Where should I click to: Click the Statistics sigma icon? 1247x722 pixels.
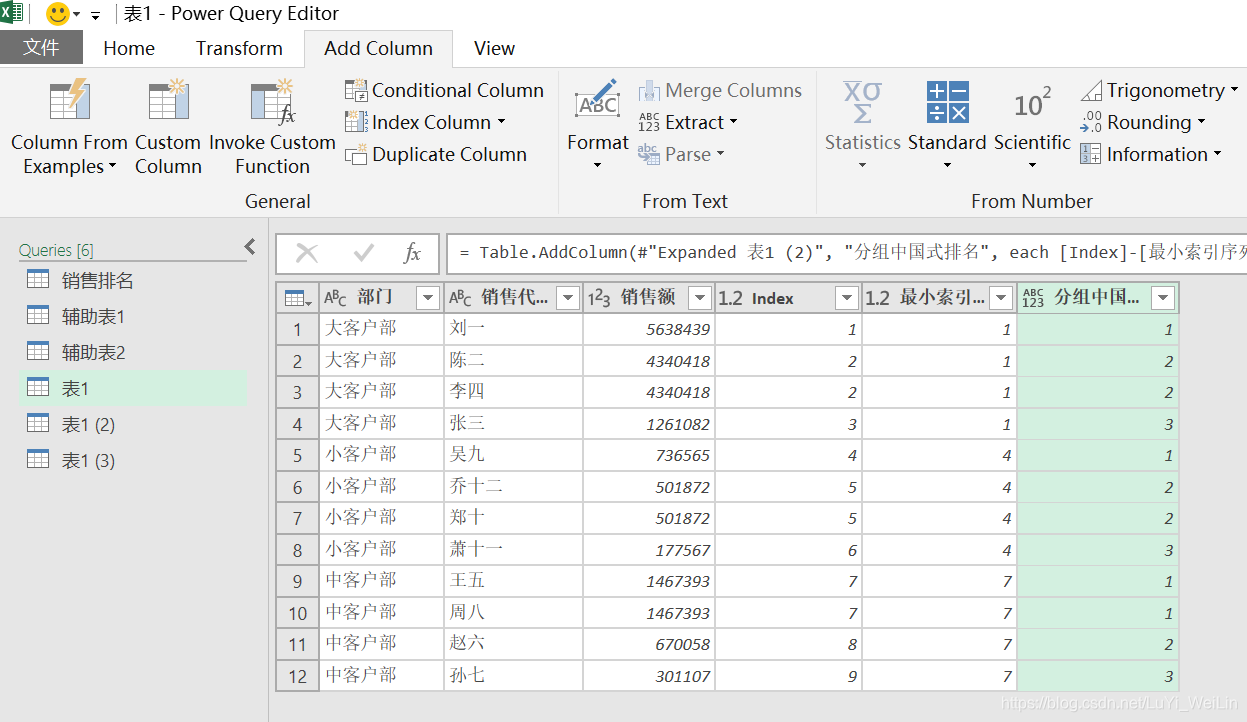click(x=862, y=101)
